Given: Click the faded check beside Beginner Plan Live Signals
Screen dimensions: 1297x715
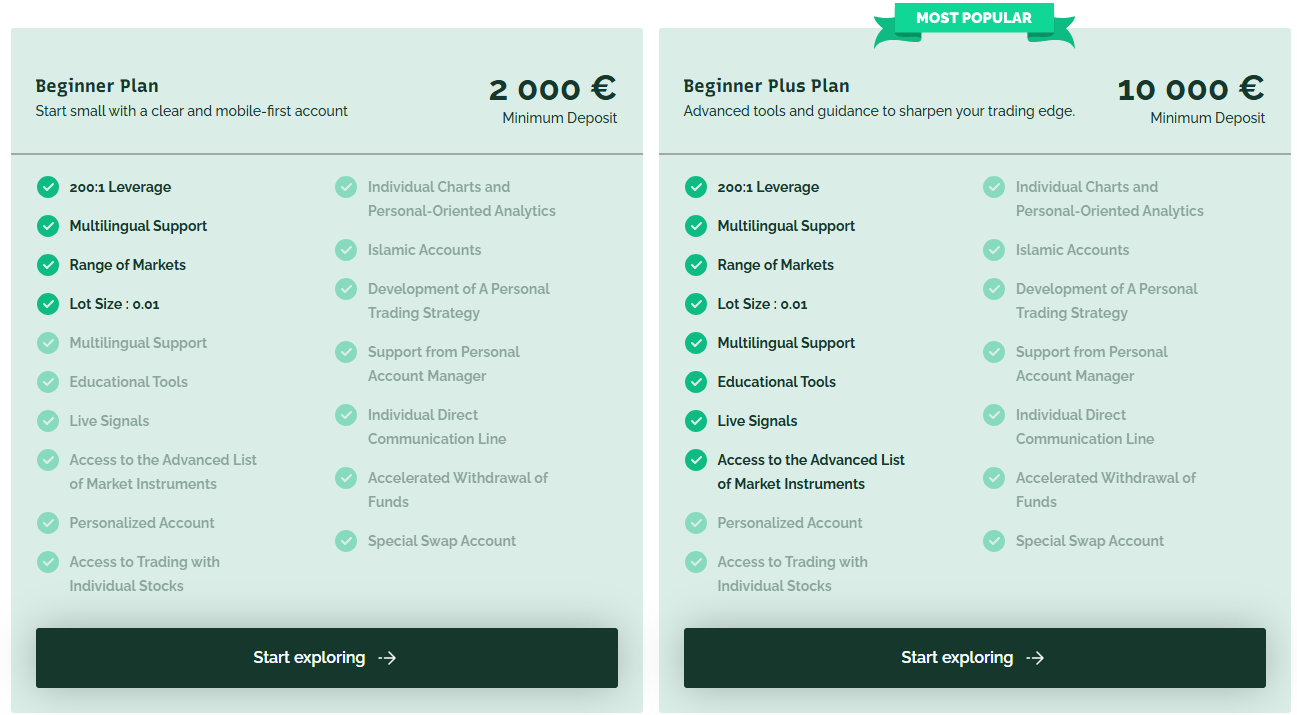Looking at the screenshot, I should click(x=48, y=421).
